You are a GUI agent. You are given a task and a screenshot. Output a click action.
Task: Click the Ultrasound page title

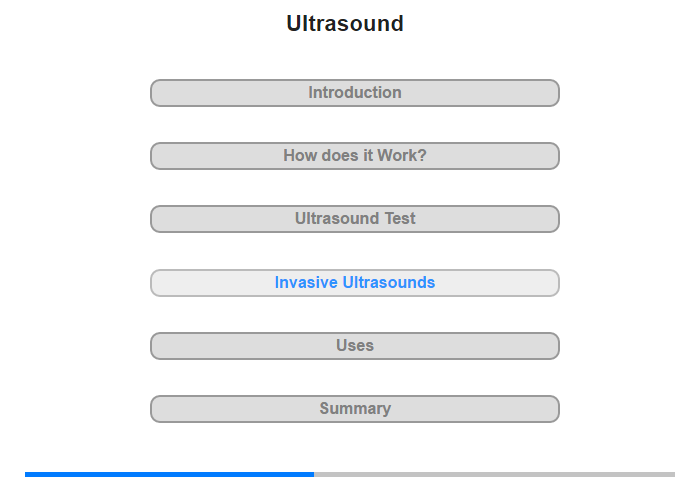tap(345, 23)
